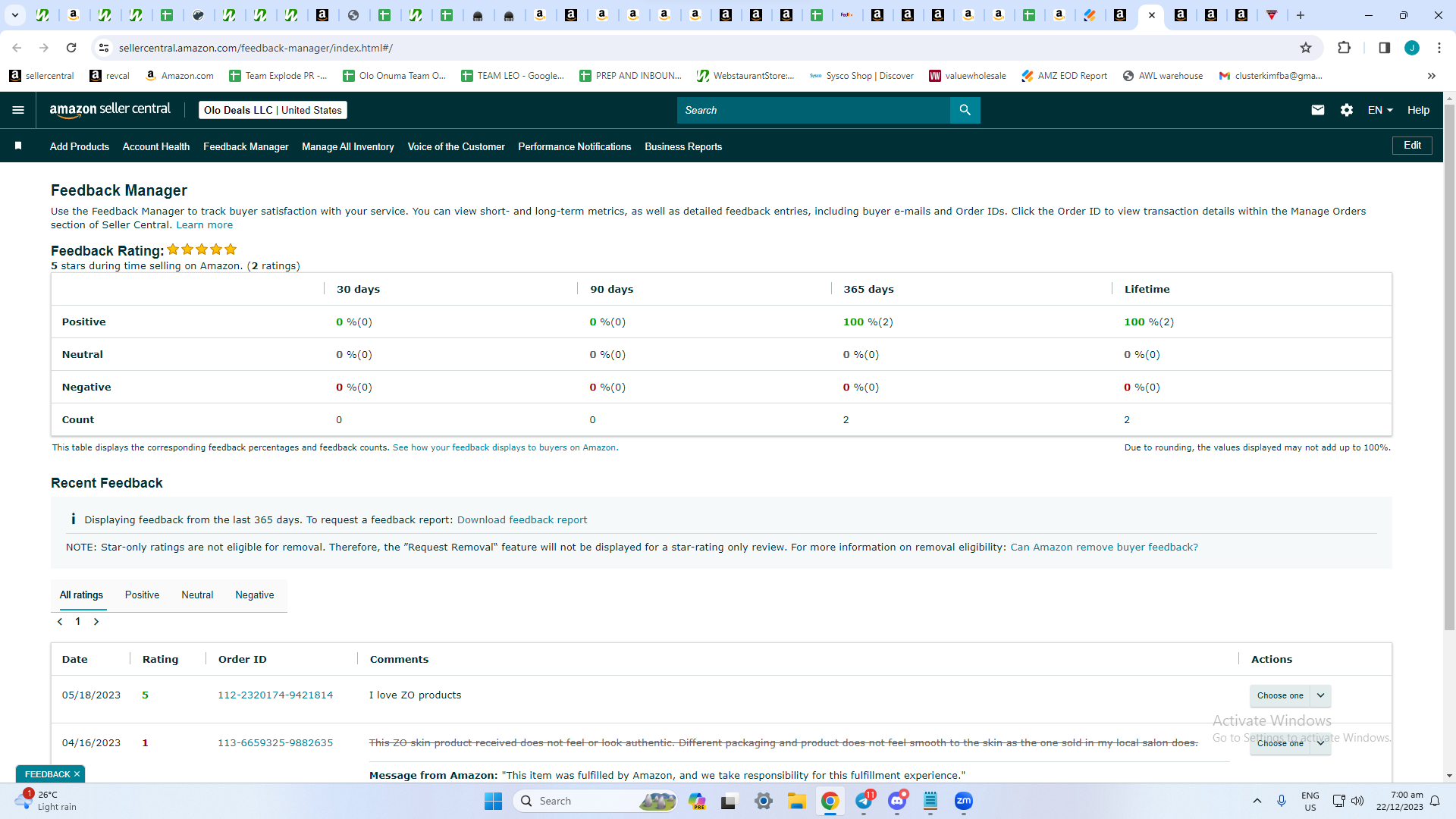The width and height of the screenshot is (1456, 819).
Task: Open Telegram from the taskbar
Action: [864, 801]
